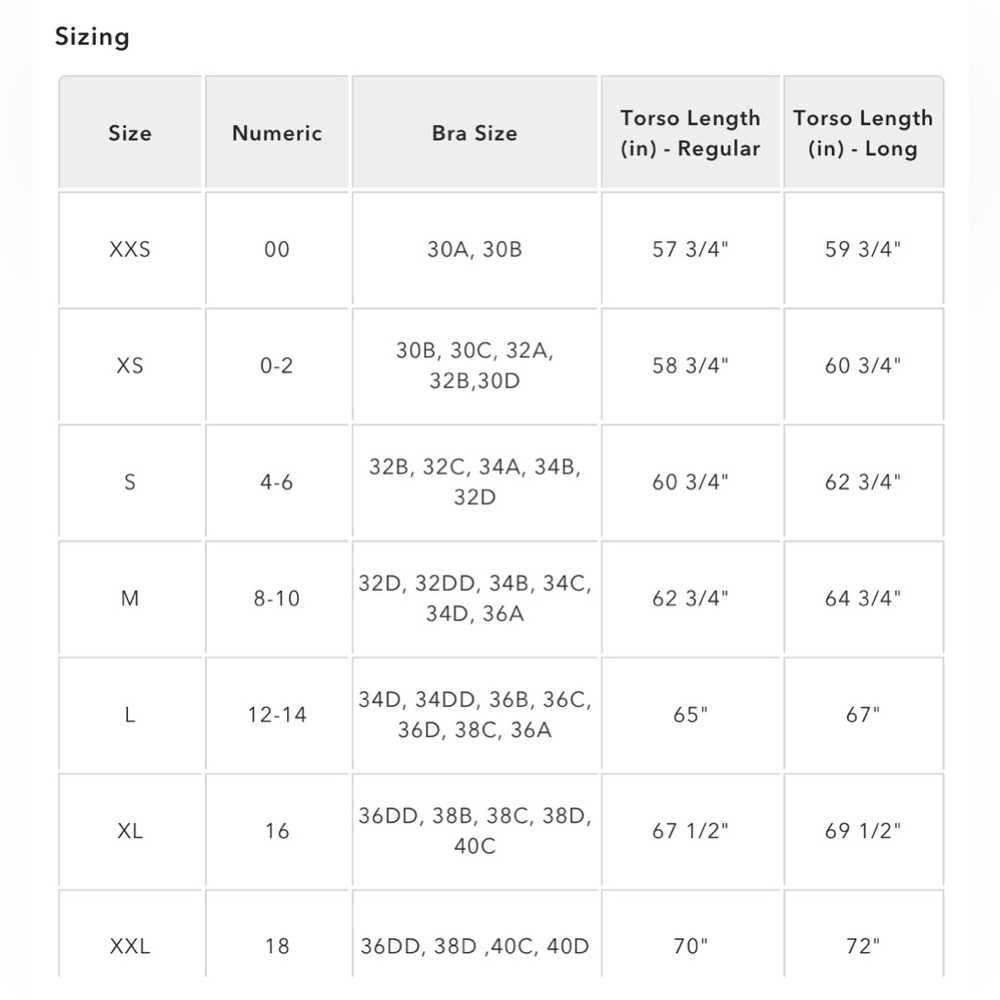Image resolution: width=1000 pixels, height=1000 pixels.
Task: Click the 72" long torso length cell
Action: click(863, 946)
